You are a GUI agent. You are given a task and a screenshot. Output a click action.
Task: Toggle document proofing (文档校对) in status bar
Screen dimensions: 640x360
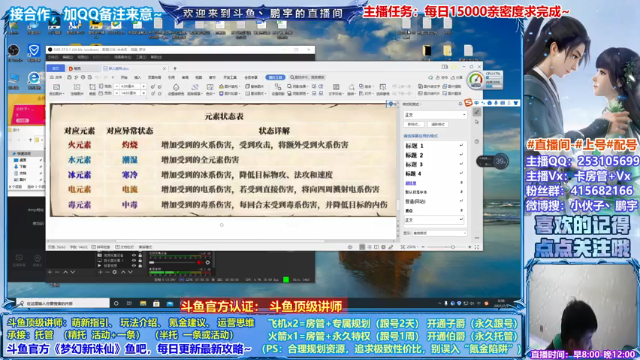[124, 247]
